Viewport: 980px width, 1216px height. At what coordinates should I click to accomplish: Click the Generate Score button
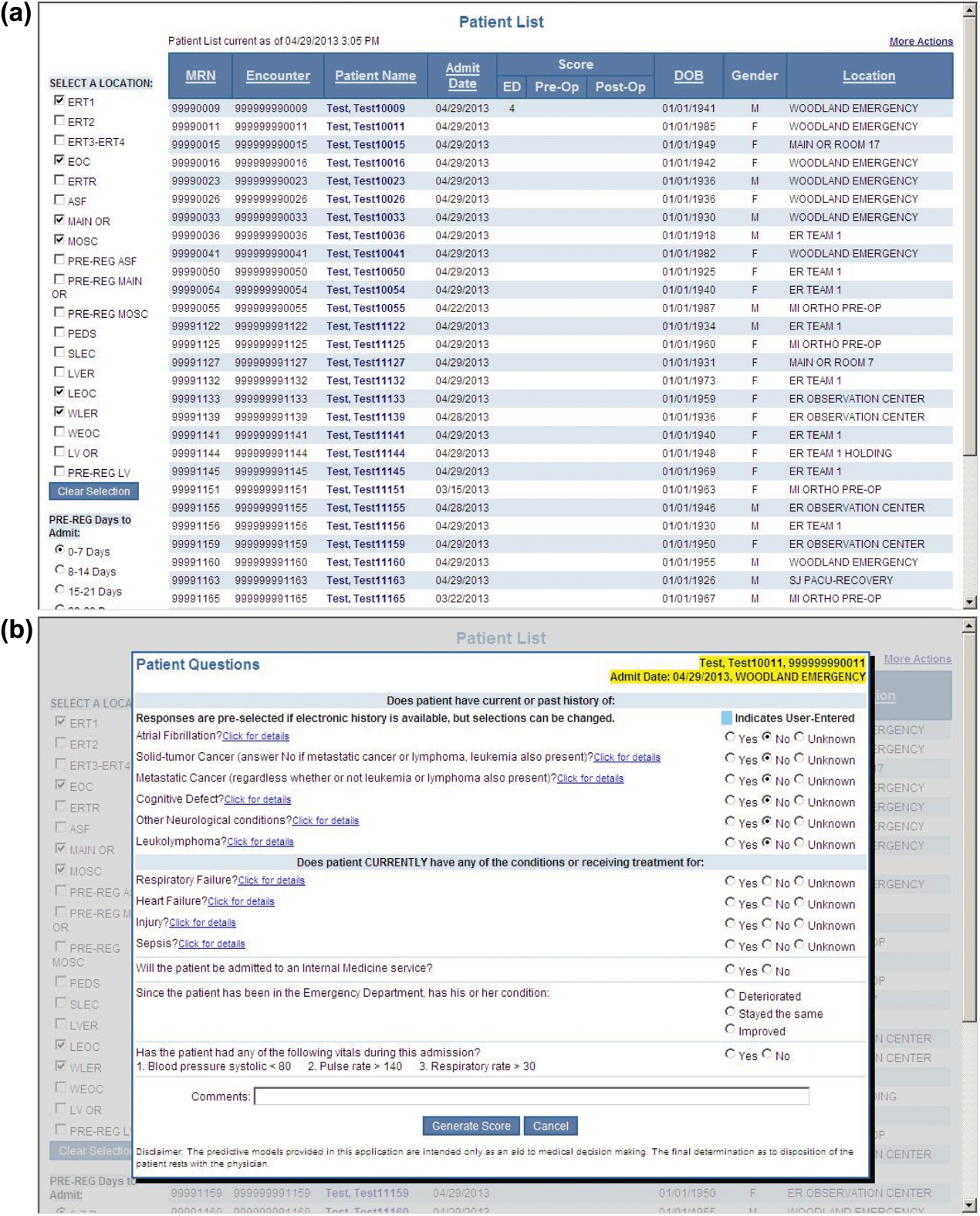471,1126
